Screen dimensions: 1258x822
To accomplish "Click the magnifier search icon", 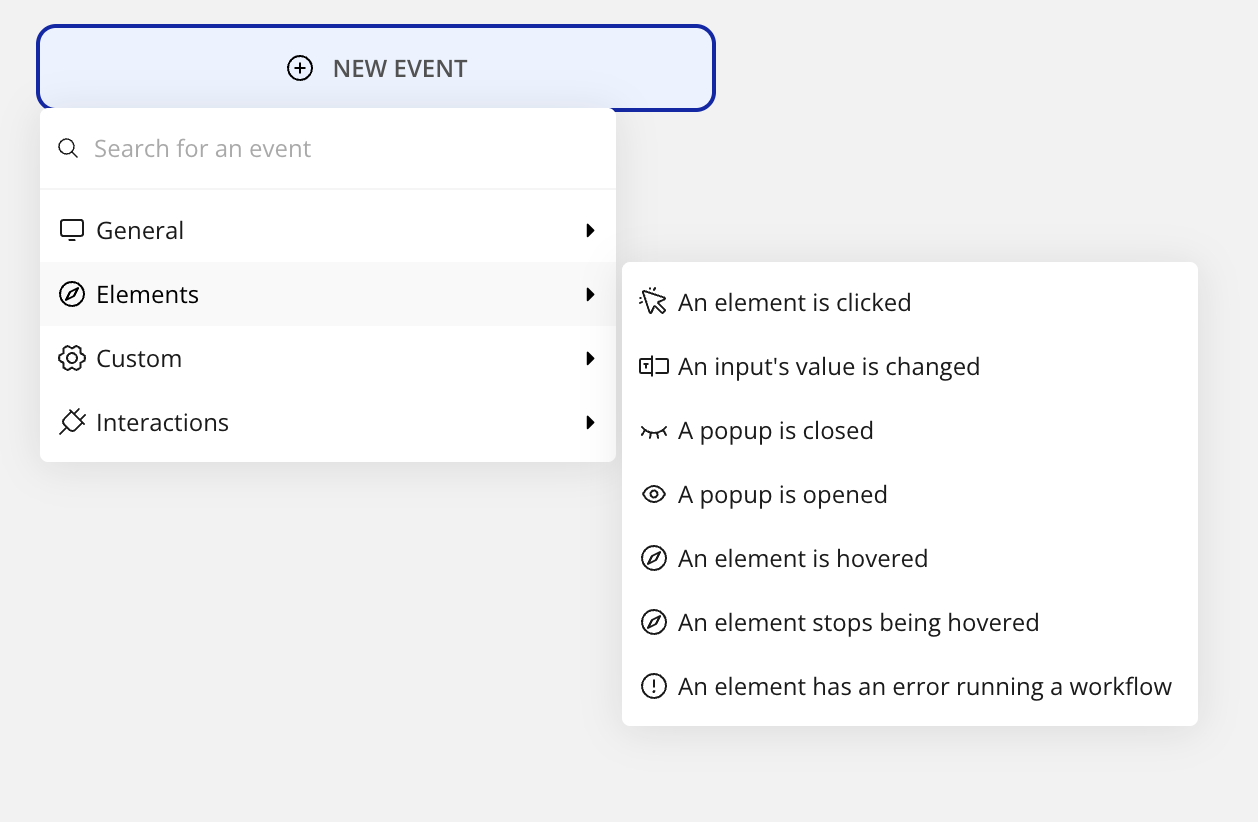I will (x=68, y=149).
